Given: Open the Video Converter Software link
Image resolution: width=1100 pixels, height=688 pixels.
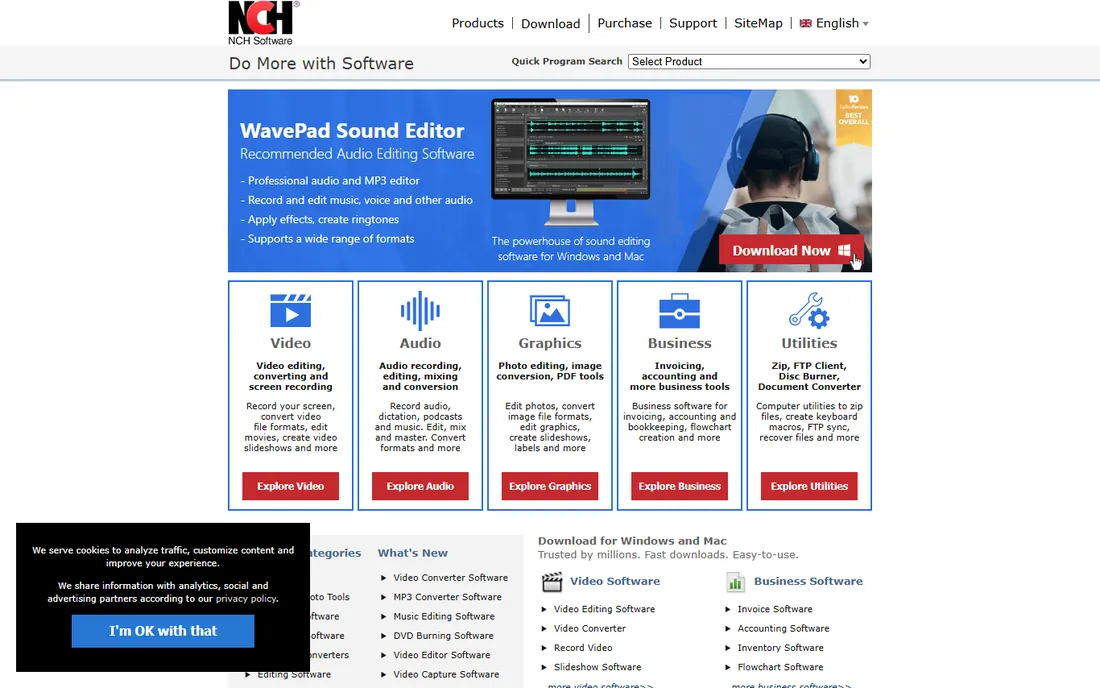Looking at the screenshot, I should point(450,578).
